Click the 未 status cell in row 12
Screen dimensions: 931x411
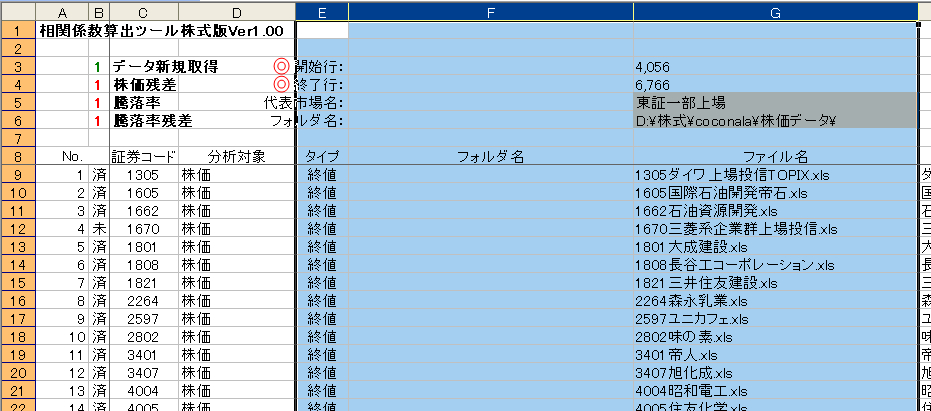(99, 229)
